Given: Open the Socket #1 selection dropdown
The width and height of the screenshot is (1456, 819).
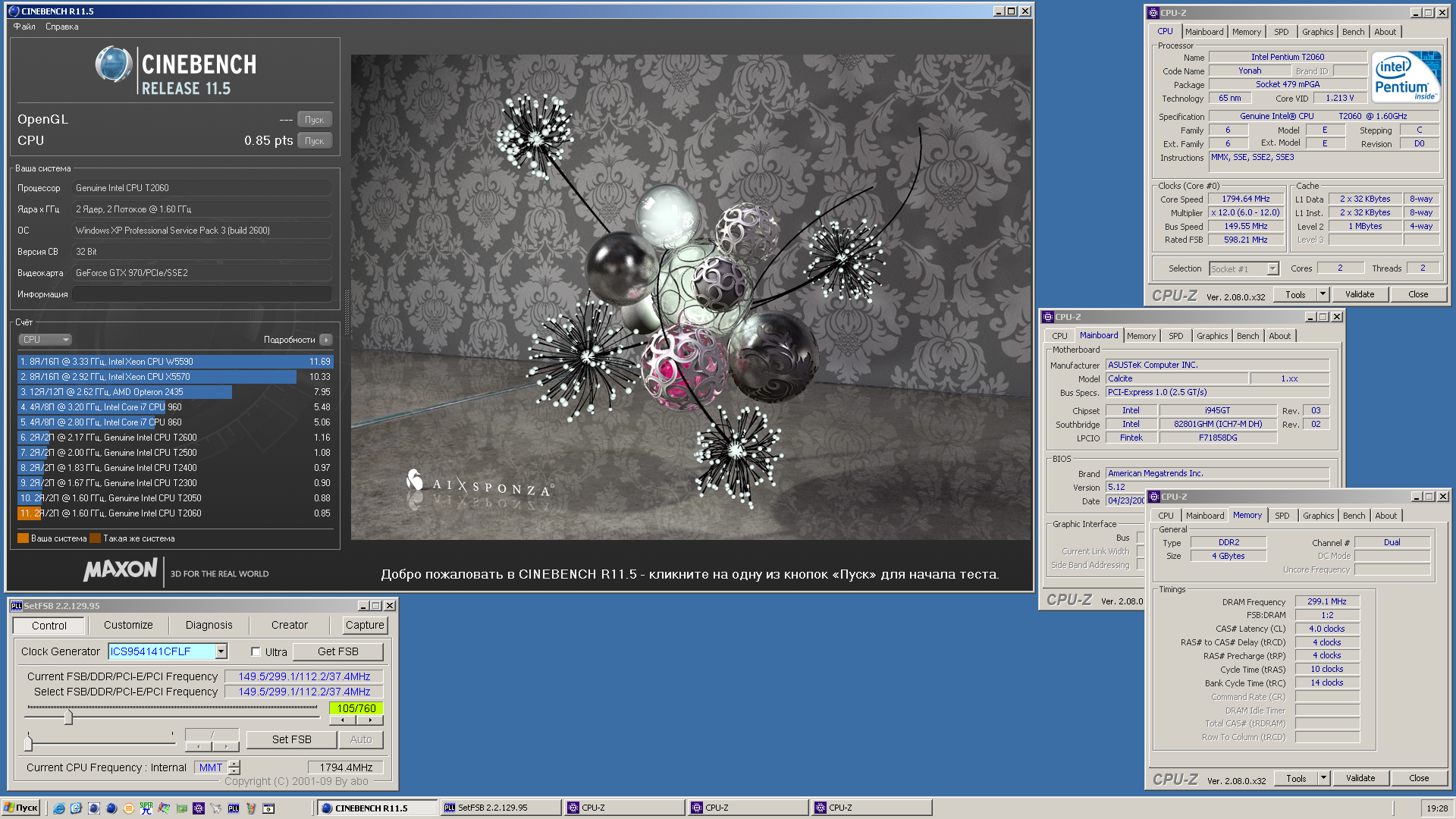Looking at the screenshot, I should pos(1272,269).
